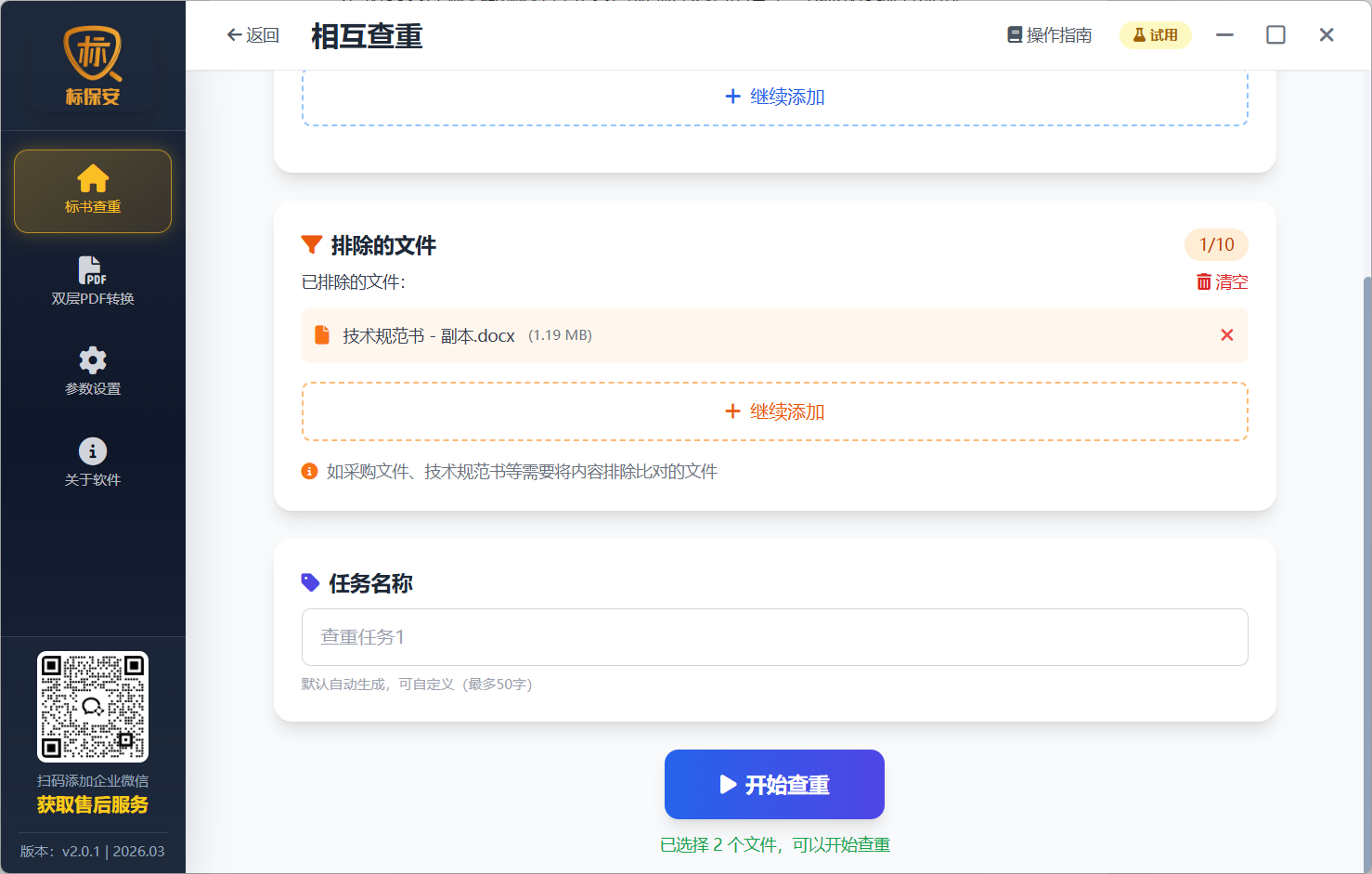
Task: Open 标书查重 from the sidebar
Action: (93, 191)
